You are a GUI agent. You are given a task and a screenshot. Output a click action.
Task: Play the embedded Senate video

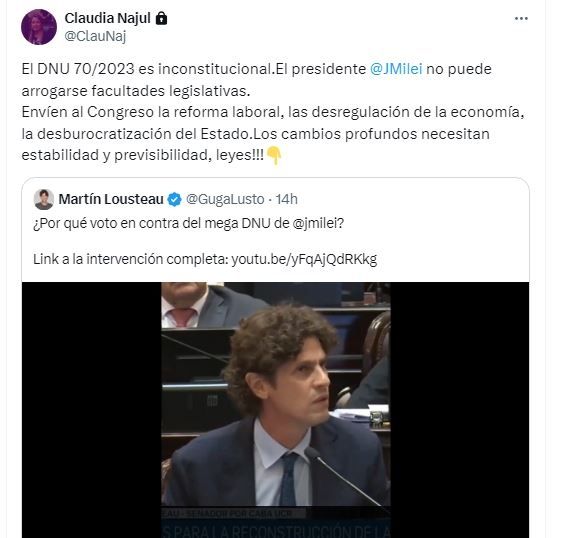[x=276, y=410]
